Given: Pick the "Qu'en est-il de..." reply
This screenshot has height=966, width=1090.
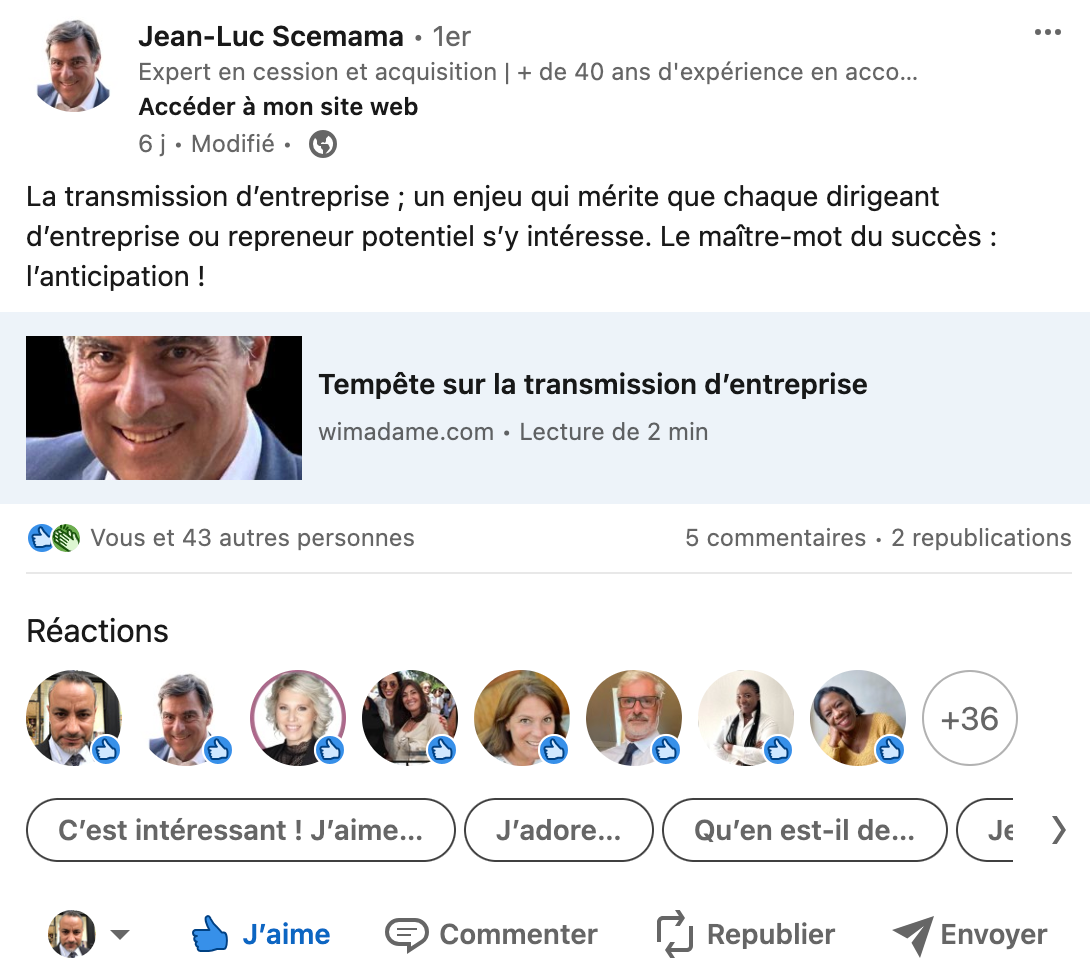Looking at the screenshot, I should (x=804, y=830).
